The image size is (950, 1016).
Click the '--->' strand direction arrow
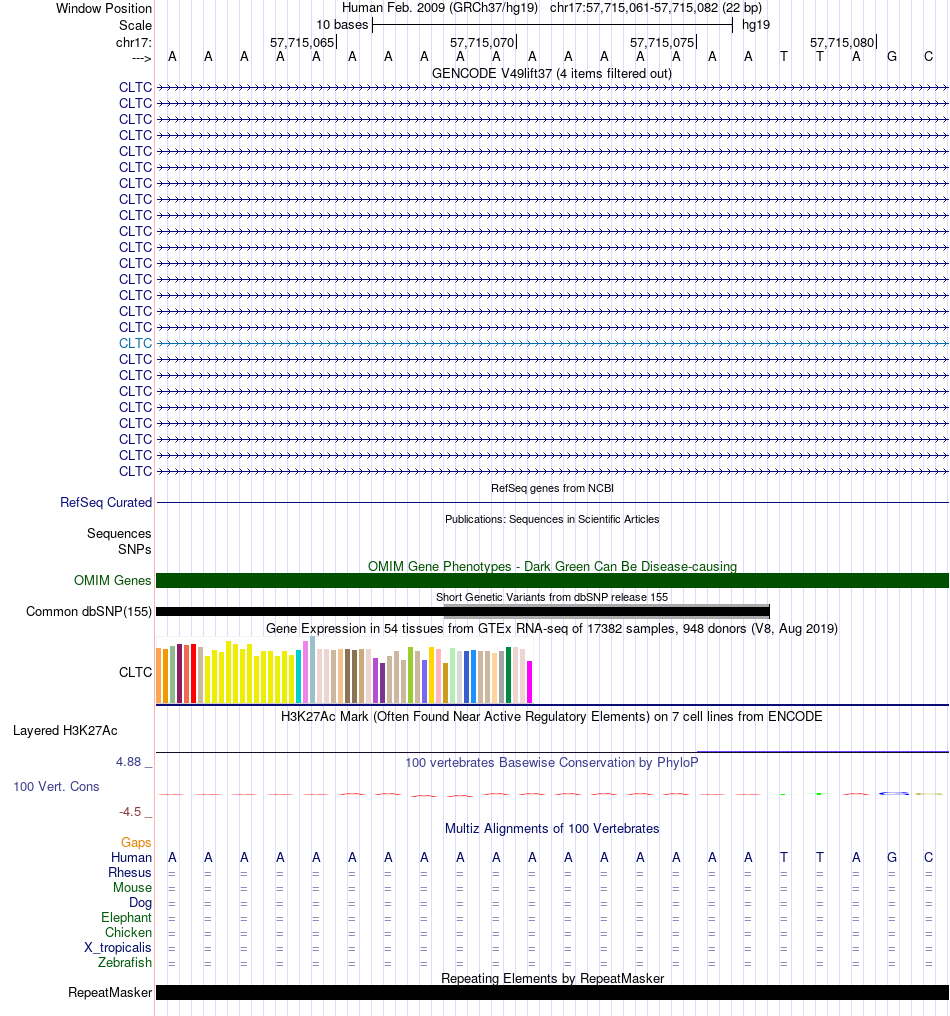141,58
